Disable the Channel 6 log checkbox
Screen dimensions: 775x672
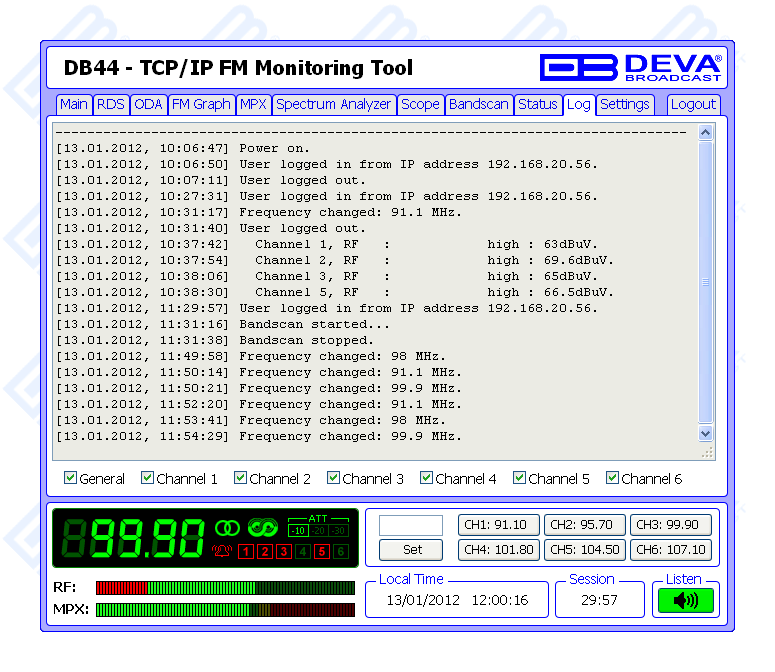pos(612,478)
